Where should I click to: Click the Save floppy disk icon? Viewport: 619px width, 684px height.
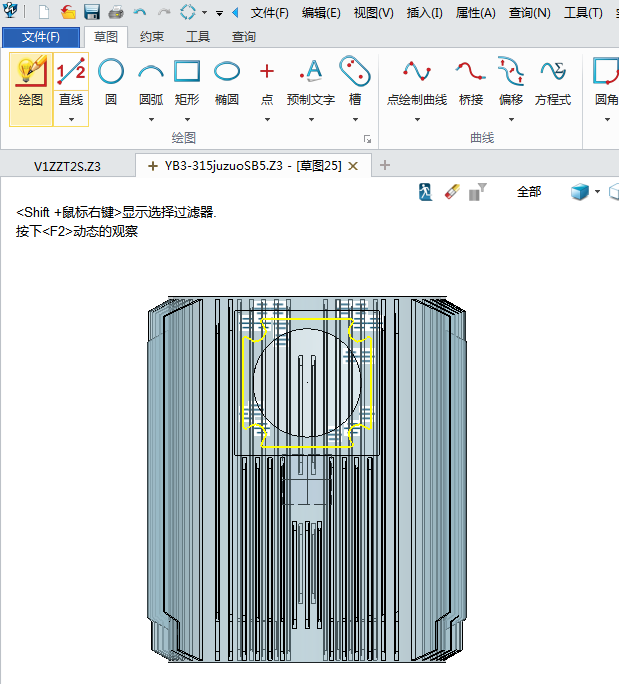coord(92,13)
